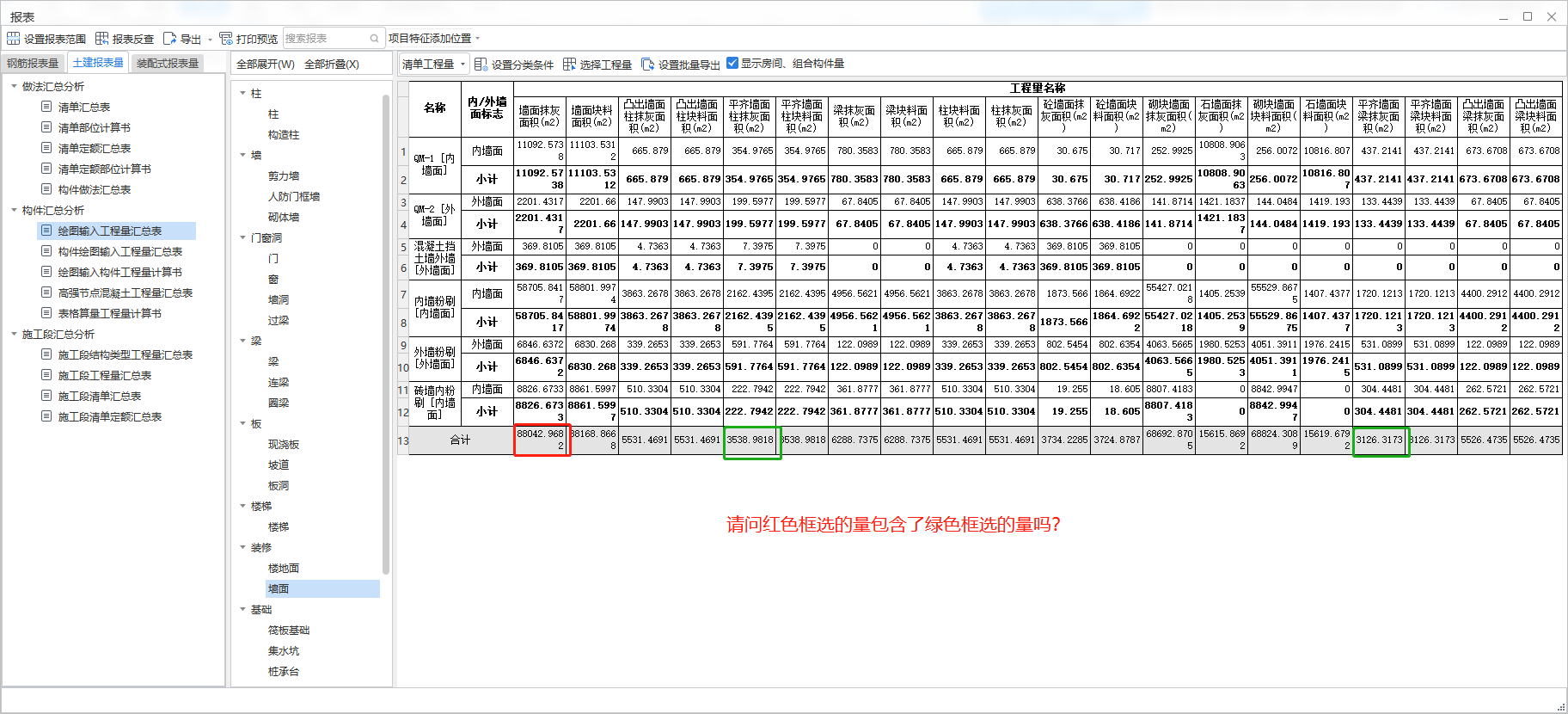Click the 设置分类条件 button label
The image size is (1568, 714).
pos(523,65)
